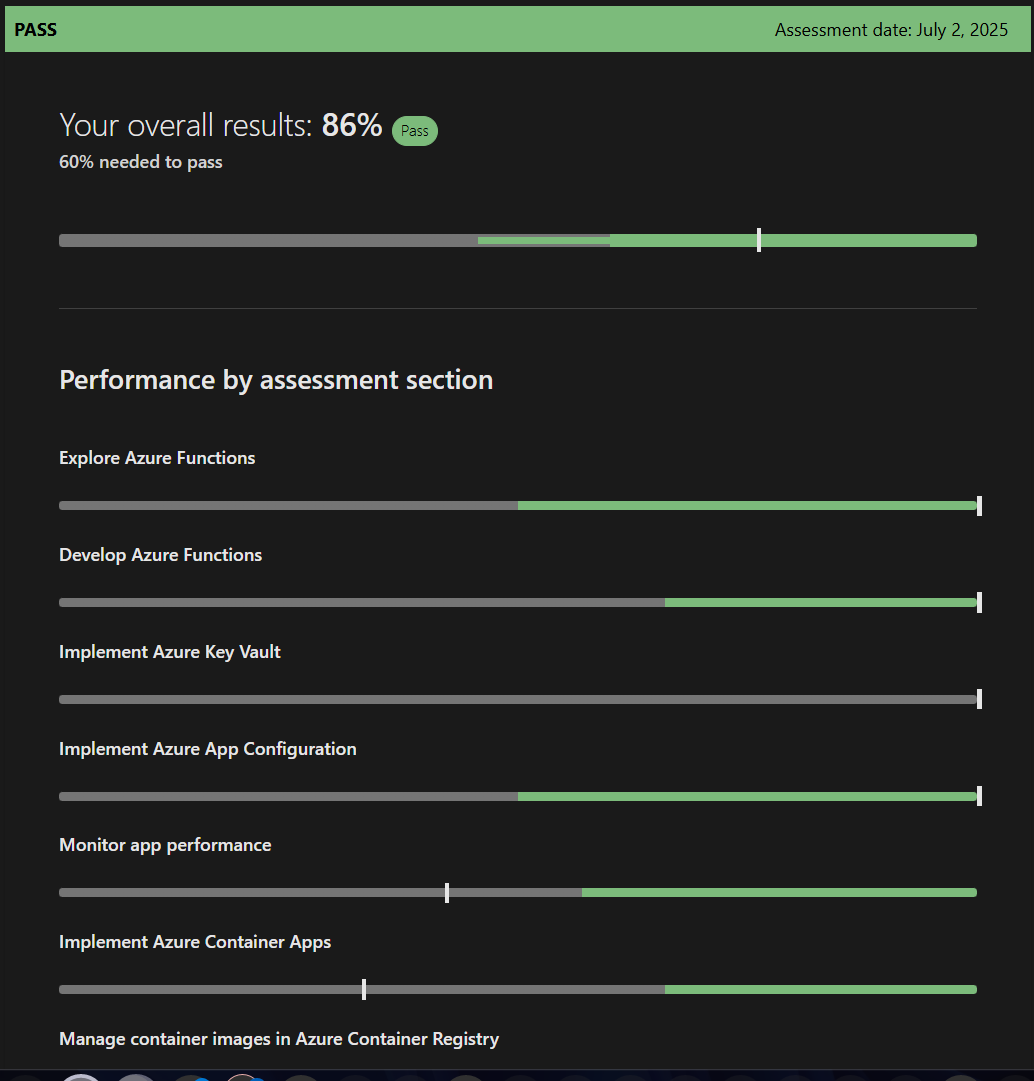Image resolution: width=1034 pixels, height=1081 pixels.
Task: Select the Monitor app performance section label
Action: tap(165, 846)
